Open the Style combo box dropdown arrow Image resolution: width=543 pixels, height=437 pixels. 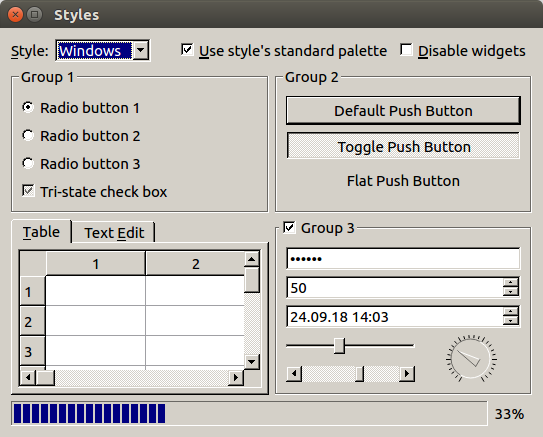(141, 51)
